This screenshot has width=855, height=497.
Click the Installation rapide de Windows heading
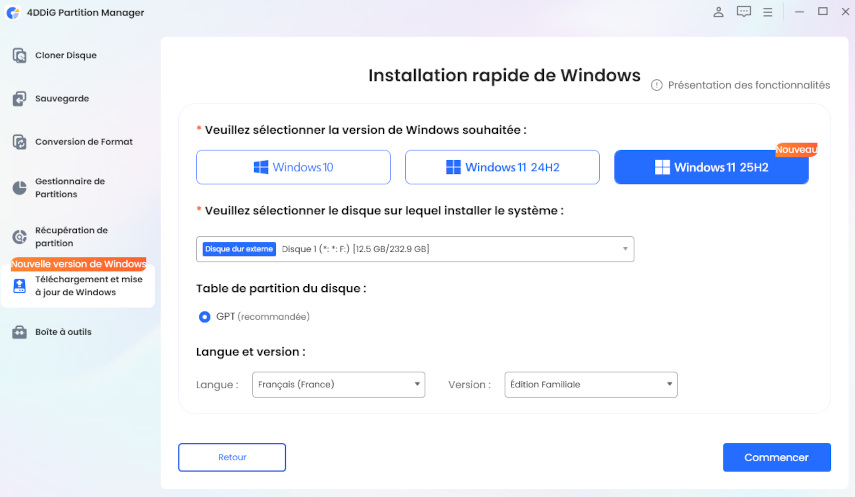tap(504, 75)
